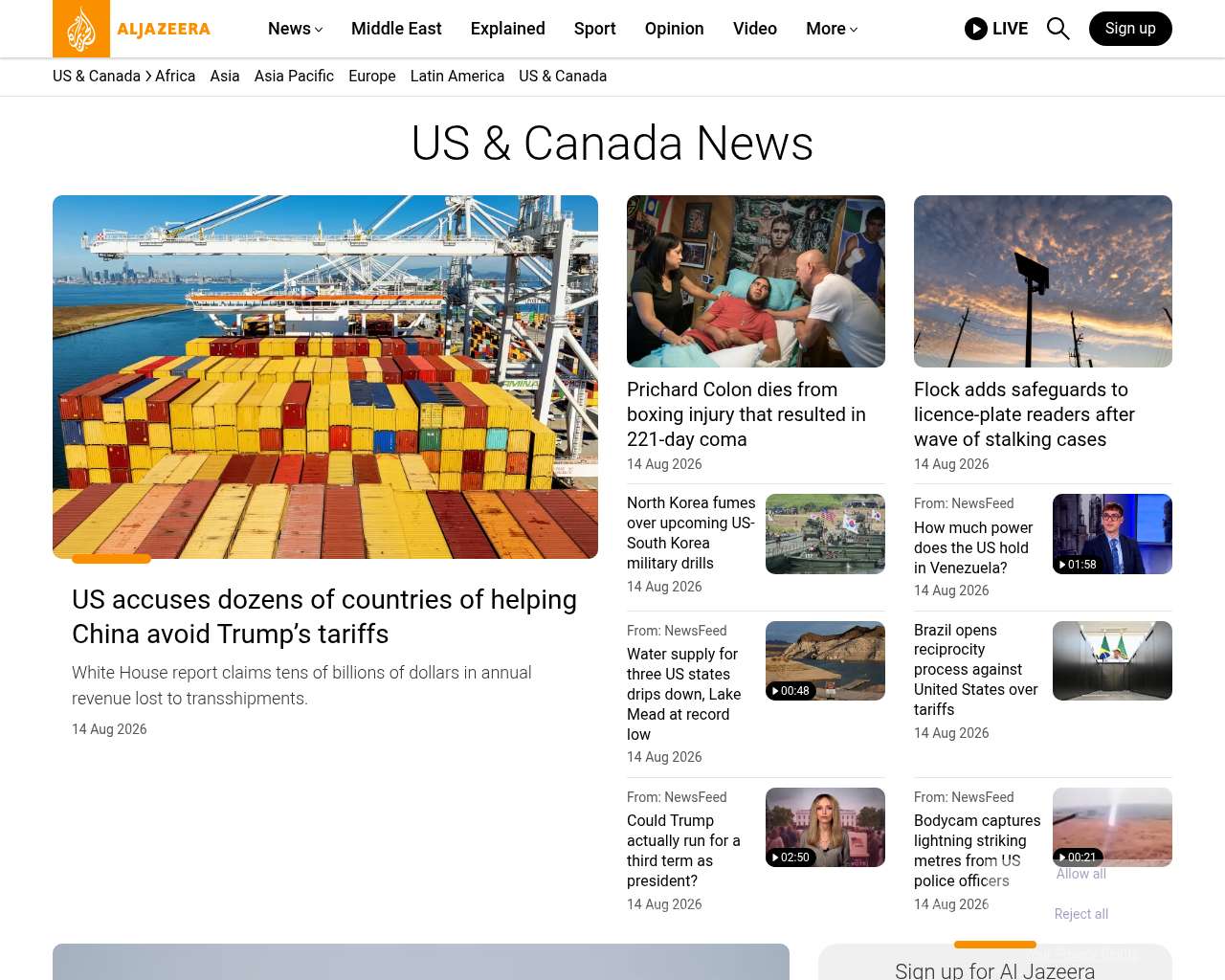This screenshot has width=1225, height=980.
Task: Click the 'Sign up for Al Jazeera' heading
Action: coord(994,969)
